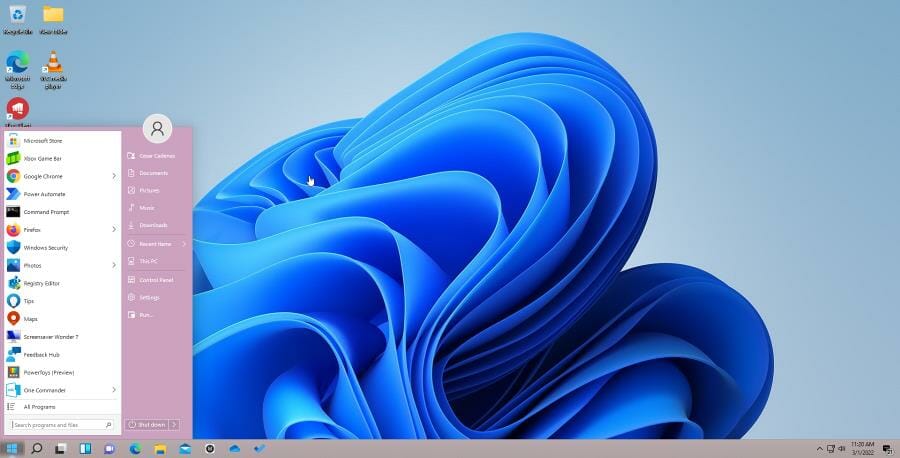Expand the Photos submenu arrow
The height and width of the screenshot is (458, 900).
pos(114,265)
